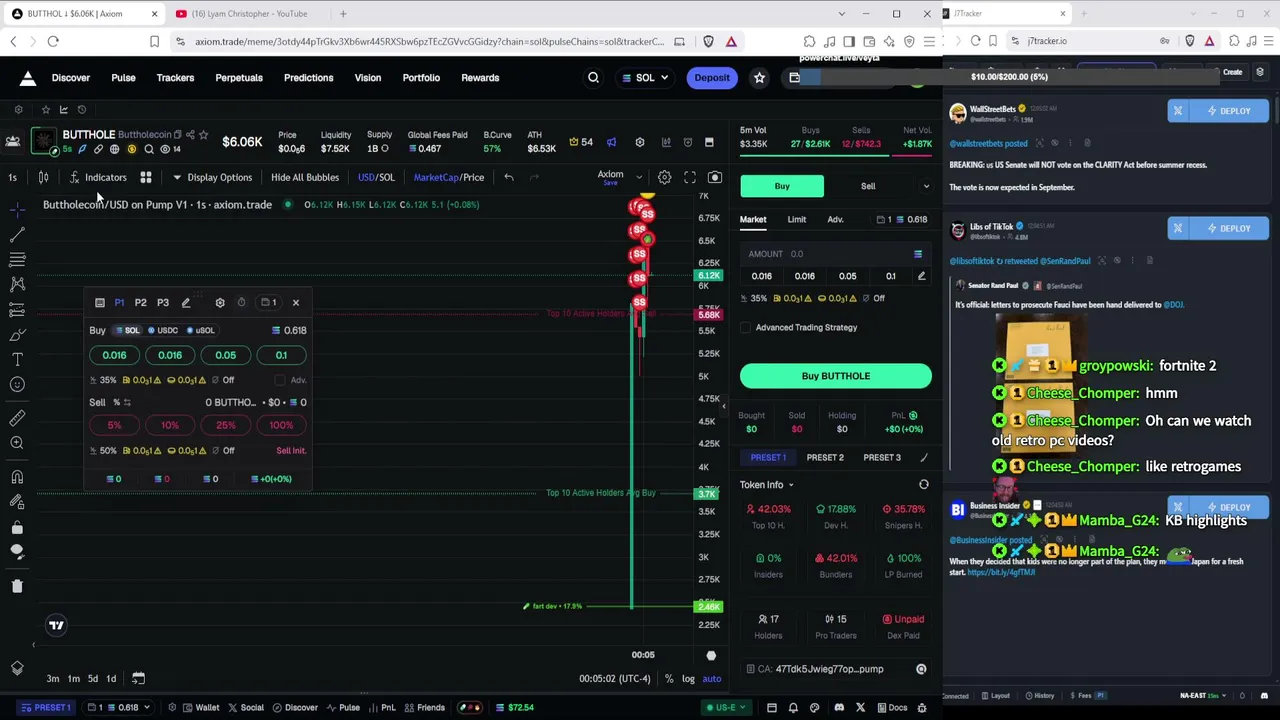1280x720 pixels.
Task: Open the SOL chain dropdown
Action: pyautogui.click(x=645, y=78)
